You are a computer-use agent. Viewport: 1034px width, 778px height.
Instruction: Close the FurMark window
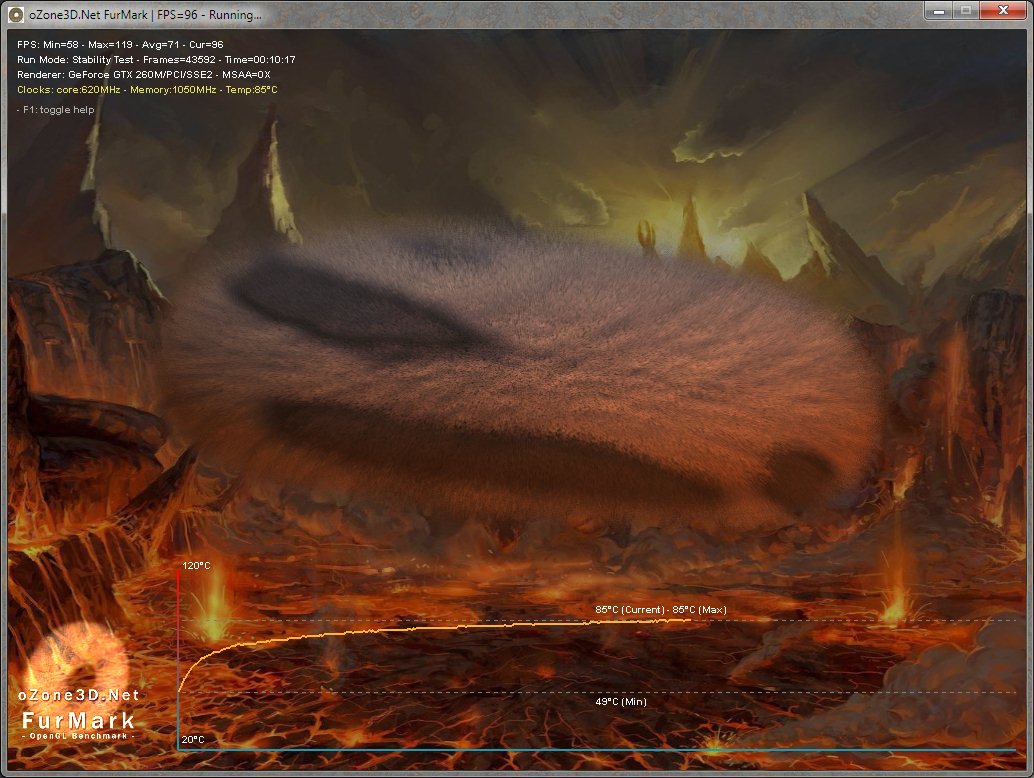coord(1003,11)
